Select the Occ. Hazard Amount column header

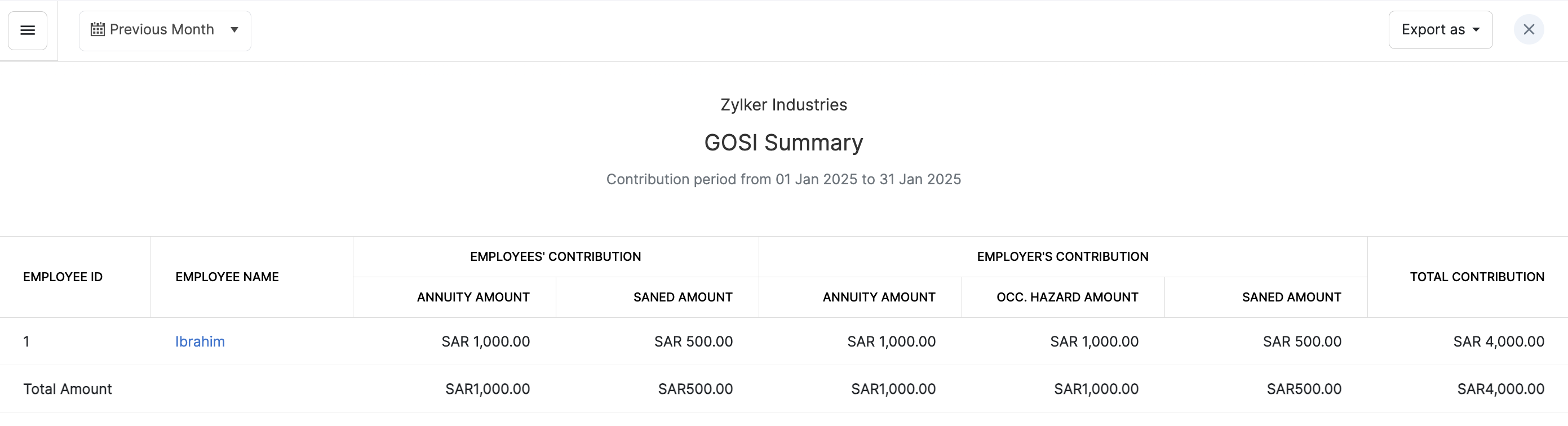click(x=1067, y=297)
